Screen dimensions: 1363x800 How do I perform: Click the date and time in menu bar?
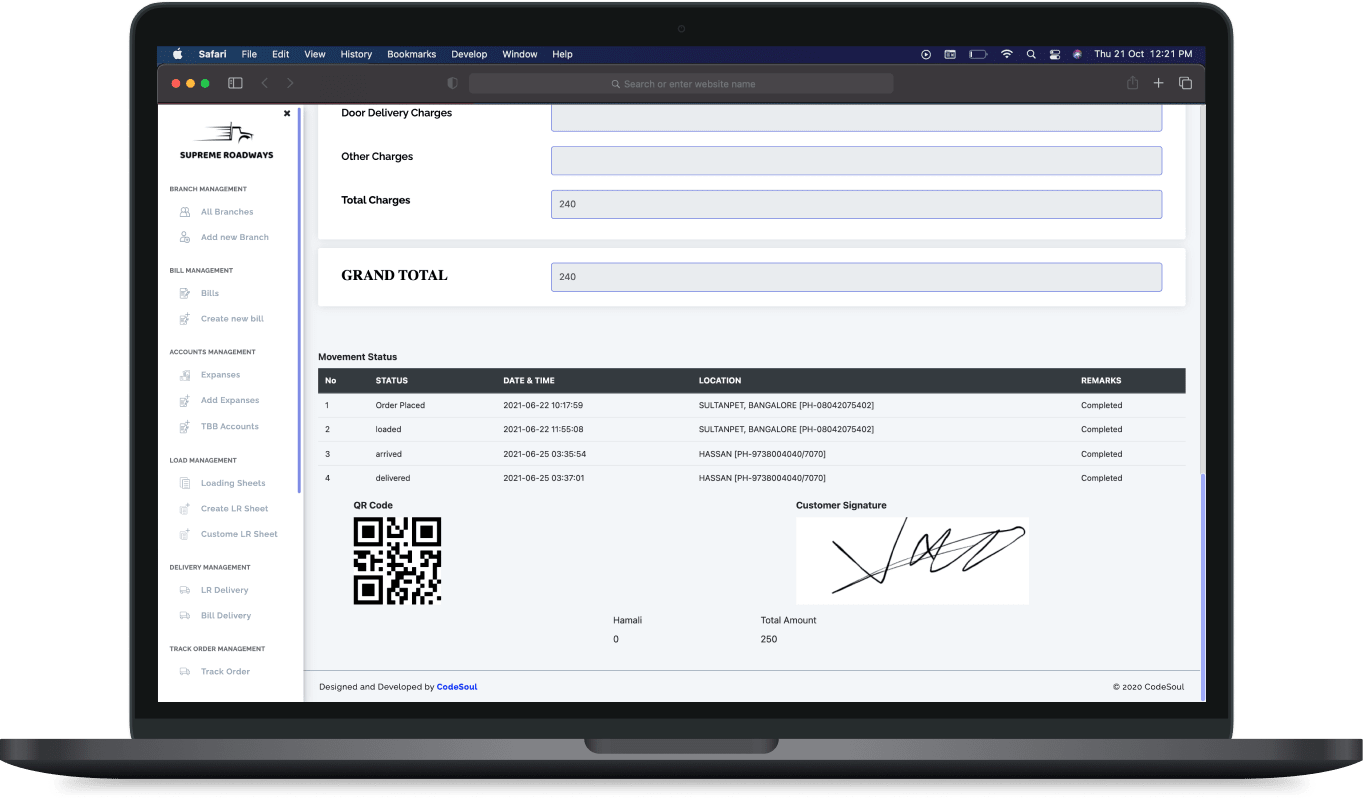pyautogui.click(x=1143, y=54)
